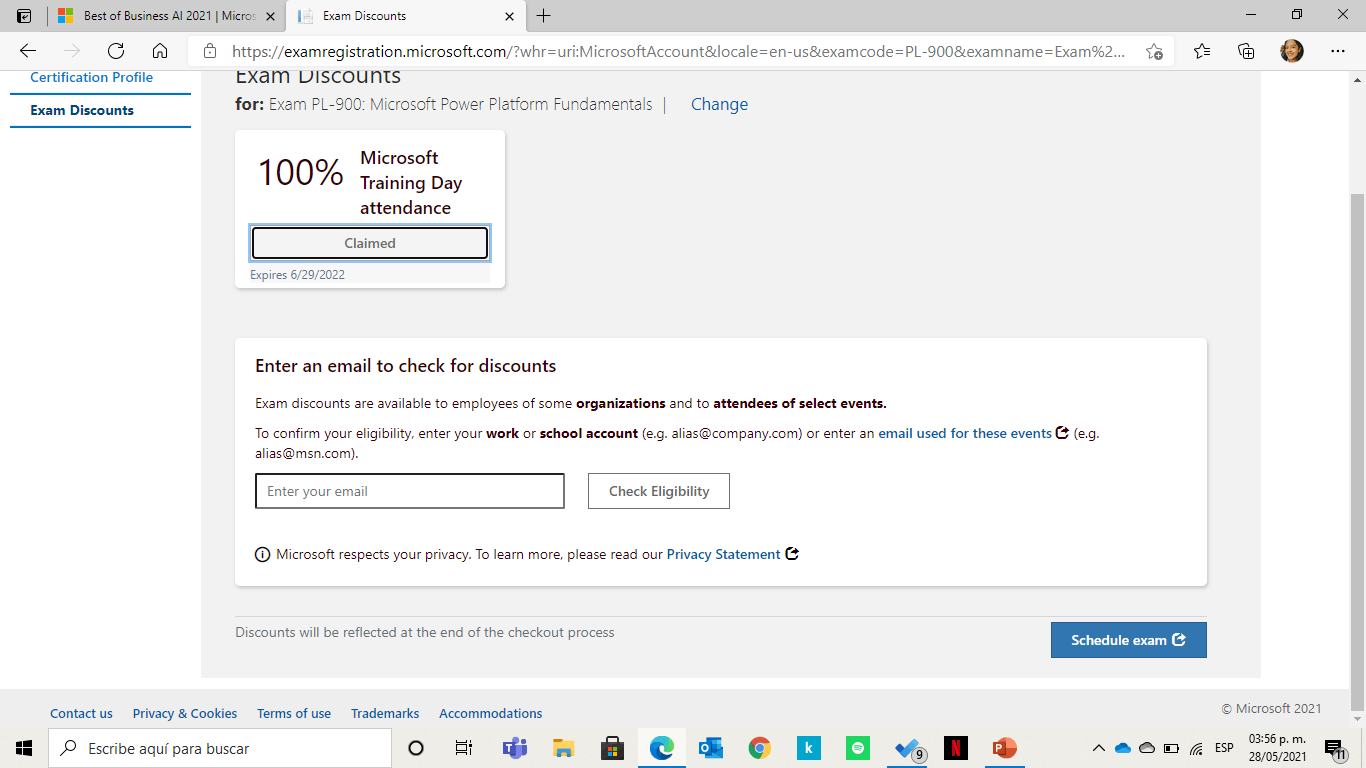Open Privacy & Cookies footer link
This screenshot has width=1366, height=768.
point(185,713)
